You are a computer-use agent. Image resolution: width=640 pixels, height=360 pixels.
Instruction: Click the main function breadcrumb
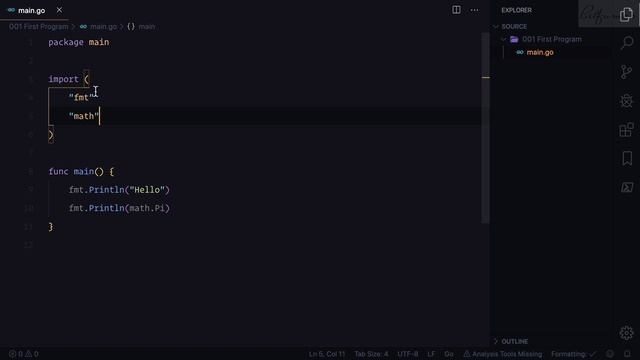[x=141, y=27]
